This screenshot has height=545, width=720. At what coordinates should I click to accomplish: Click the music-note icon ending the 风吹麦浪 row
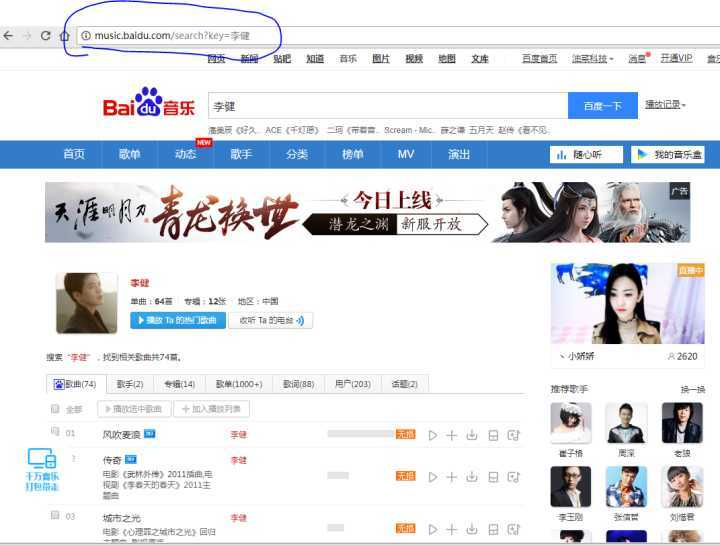513,435
